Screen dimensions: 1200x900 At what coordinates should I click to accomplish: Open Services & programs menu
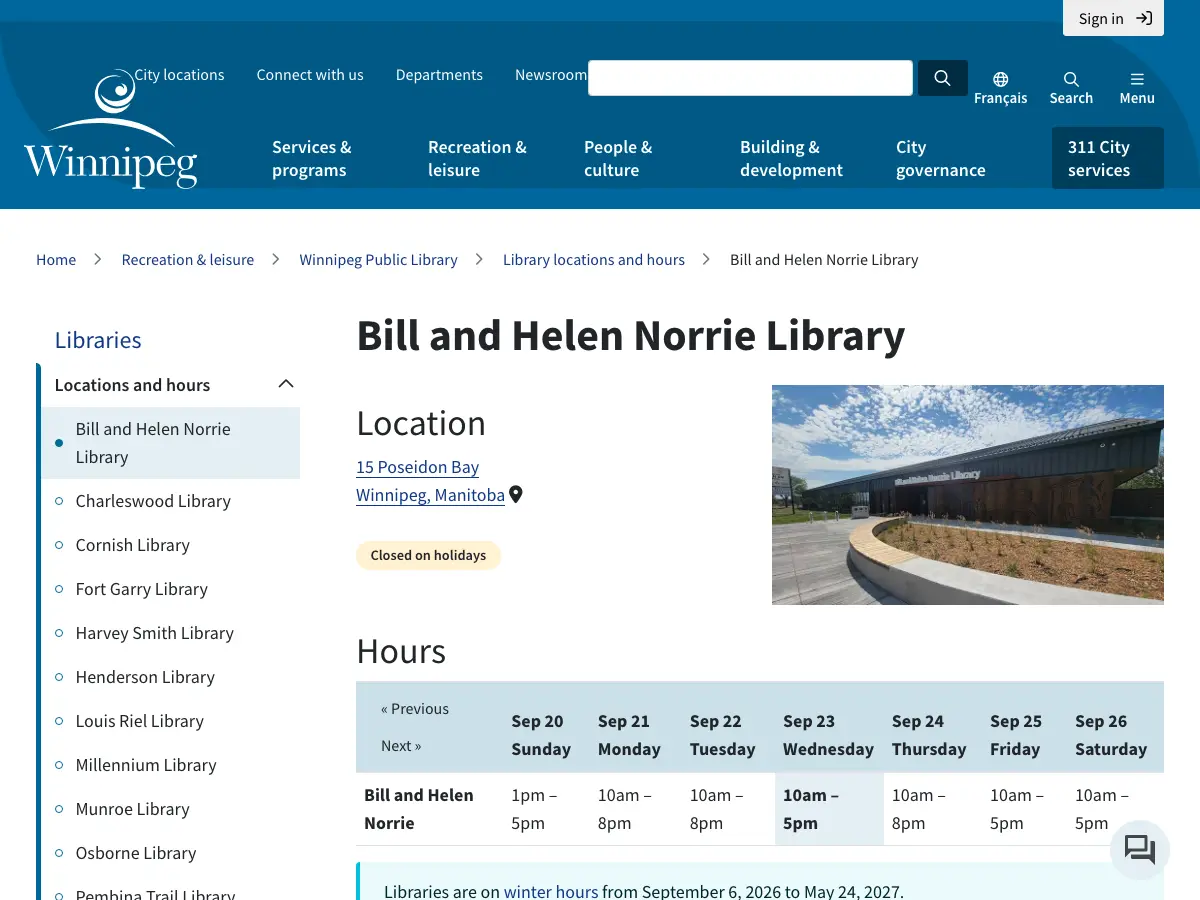pyautogui.click(x=312, y=158)
